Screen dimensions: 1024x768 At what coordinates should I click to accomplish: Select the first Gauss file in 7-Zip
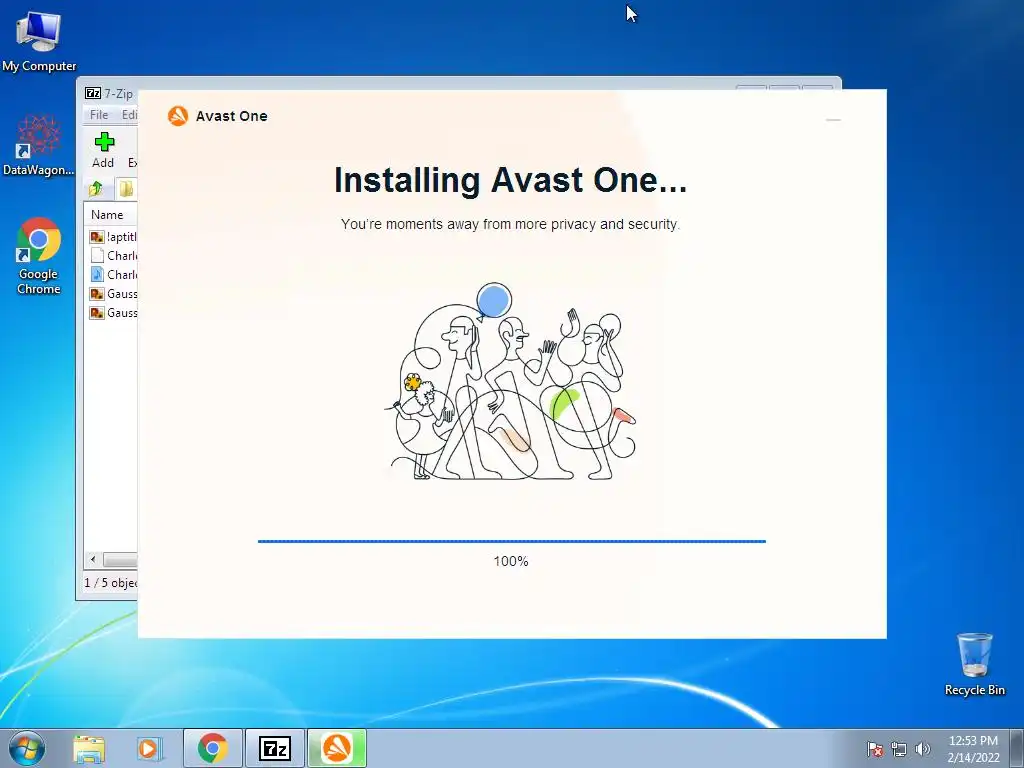(112, 293)
